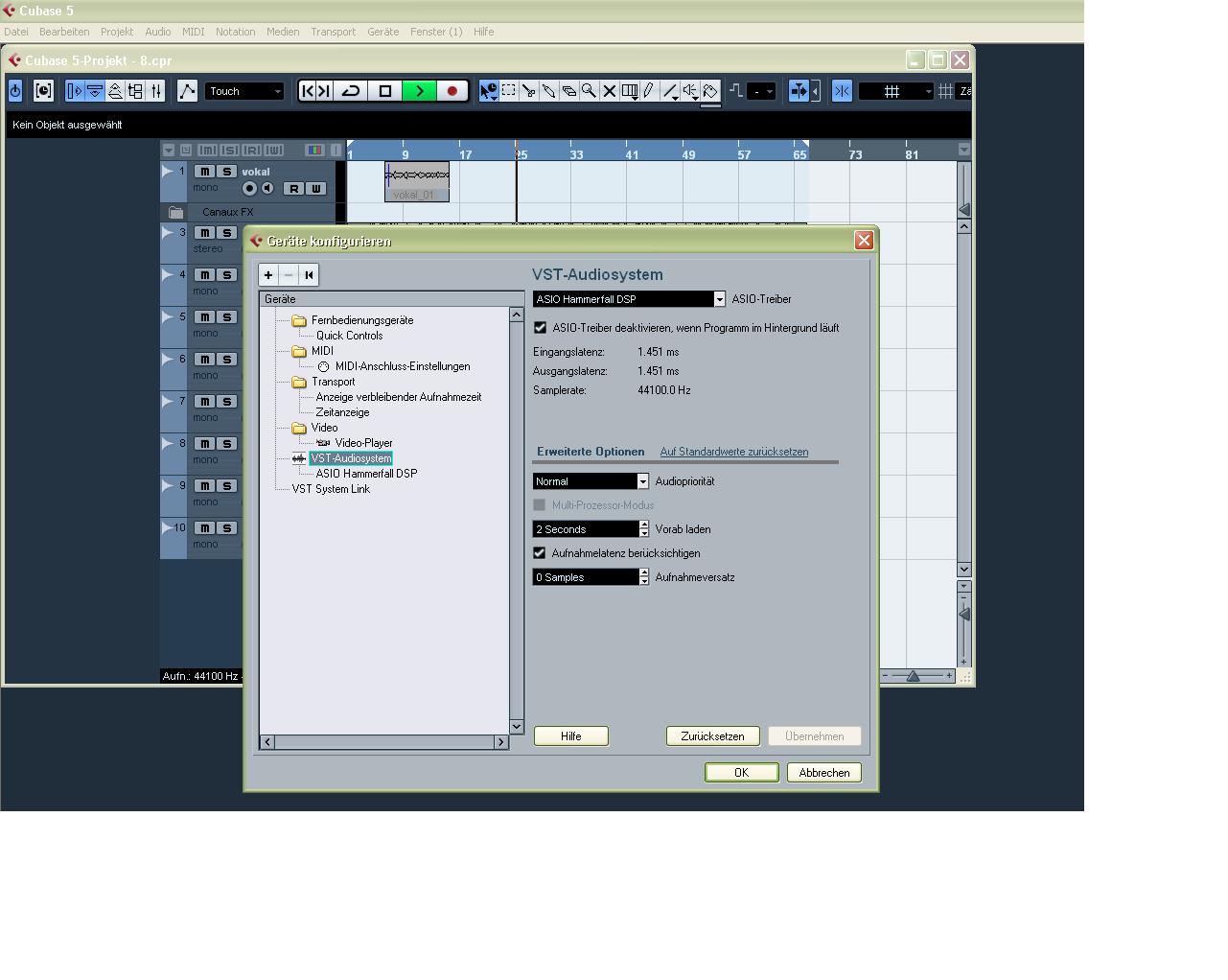The height and width of the screenshot is (980, 1228).
Task: Toggle the Cycle loop button
Action: click(351, 91)
